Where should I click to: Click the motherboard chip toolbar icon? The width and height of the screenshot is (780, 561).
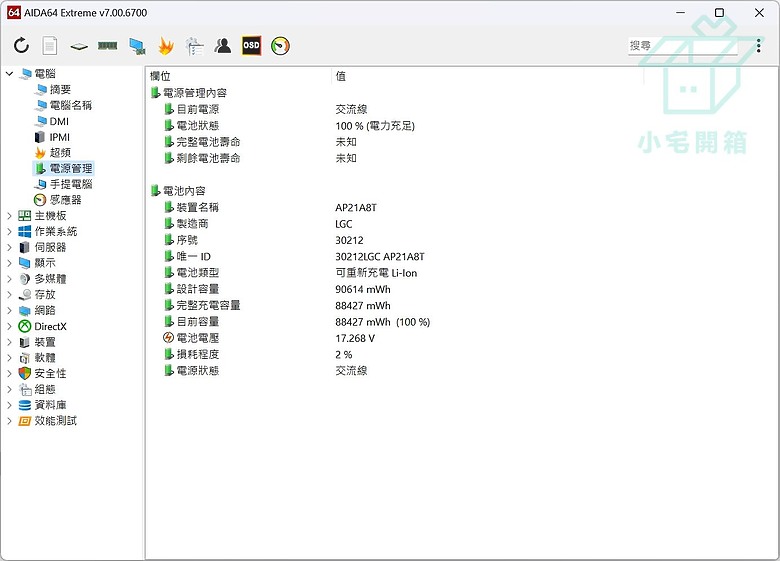coord(79,47)
